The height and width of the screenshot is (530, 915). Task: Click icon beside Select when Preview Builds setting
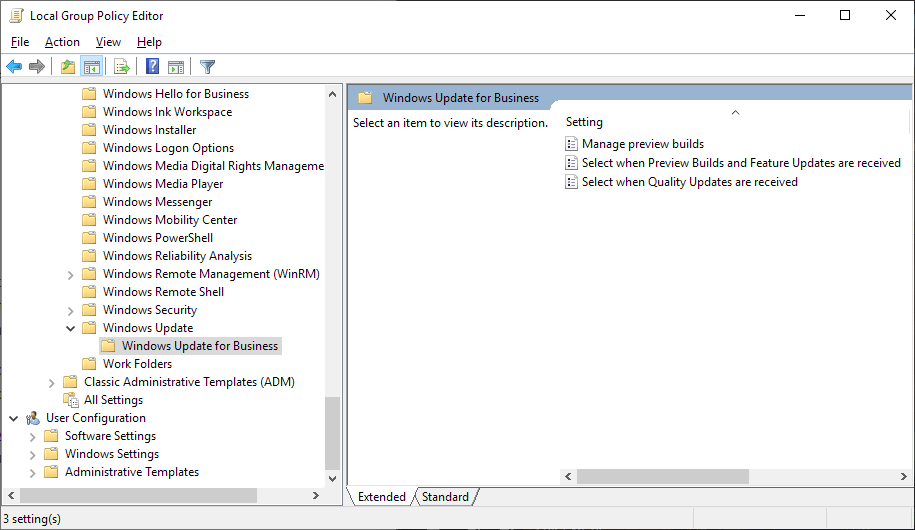pos(571,163)
